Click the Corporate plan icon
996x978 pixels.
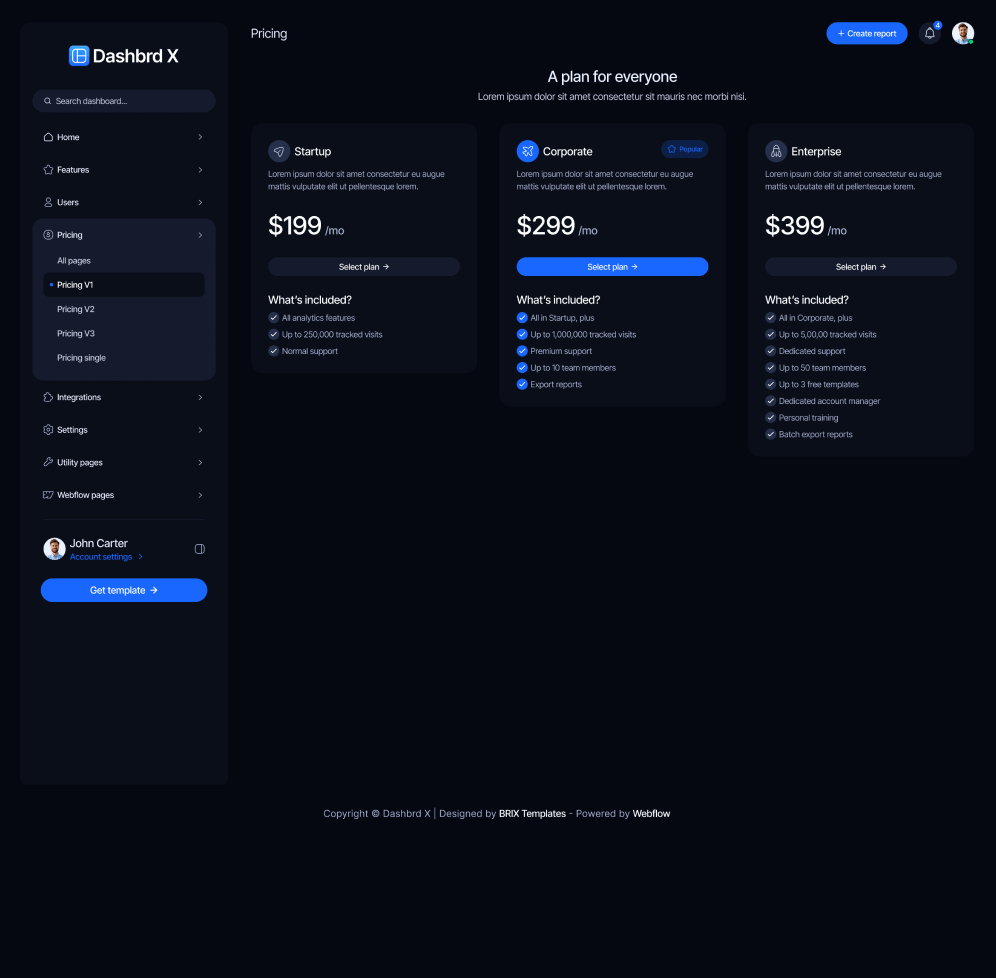[x=528, y=151]
